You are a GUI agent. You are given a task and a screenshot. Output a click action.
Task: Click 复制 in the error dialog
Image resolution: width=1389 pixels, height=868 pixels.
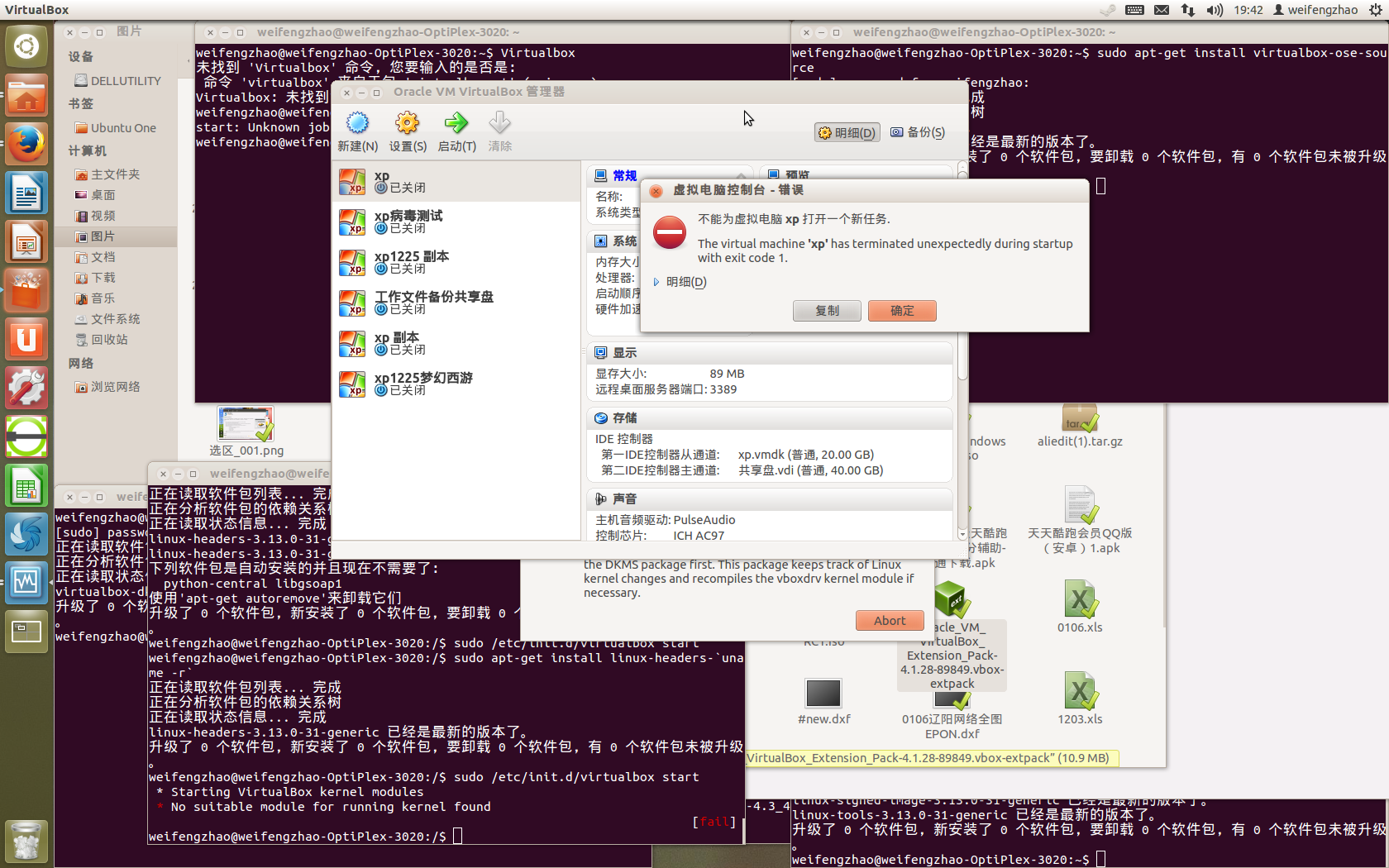coord(827,311)
